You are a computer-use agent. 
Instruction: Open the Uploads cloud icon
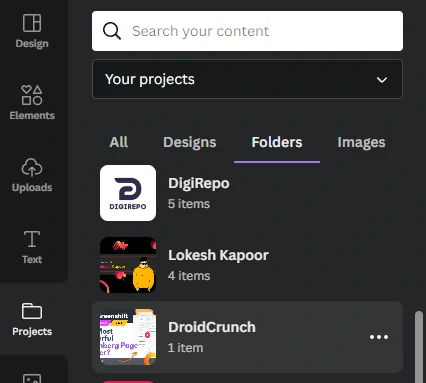click(x=32, y=167)
